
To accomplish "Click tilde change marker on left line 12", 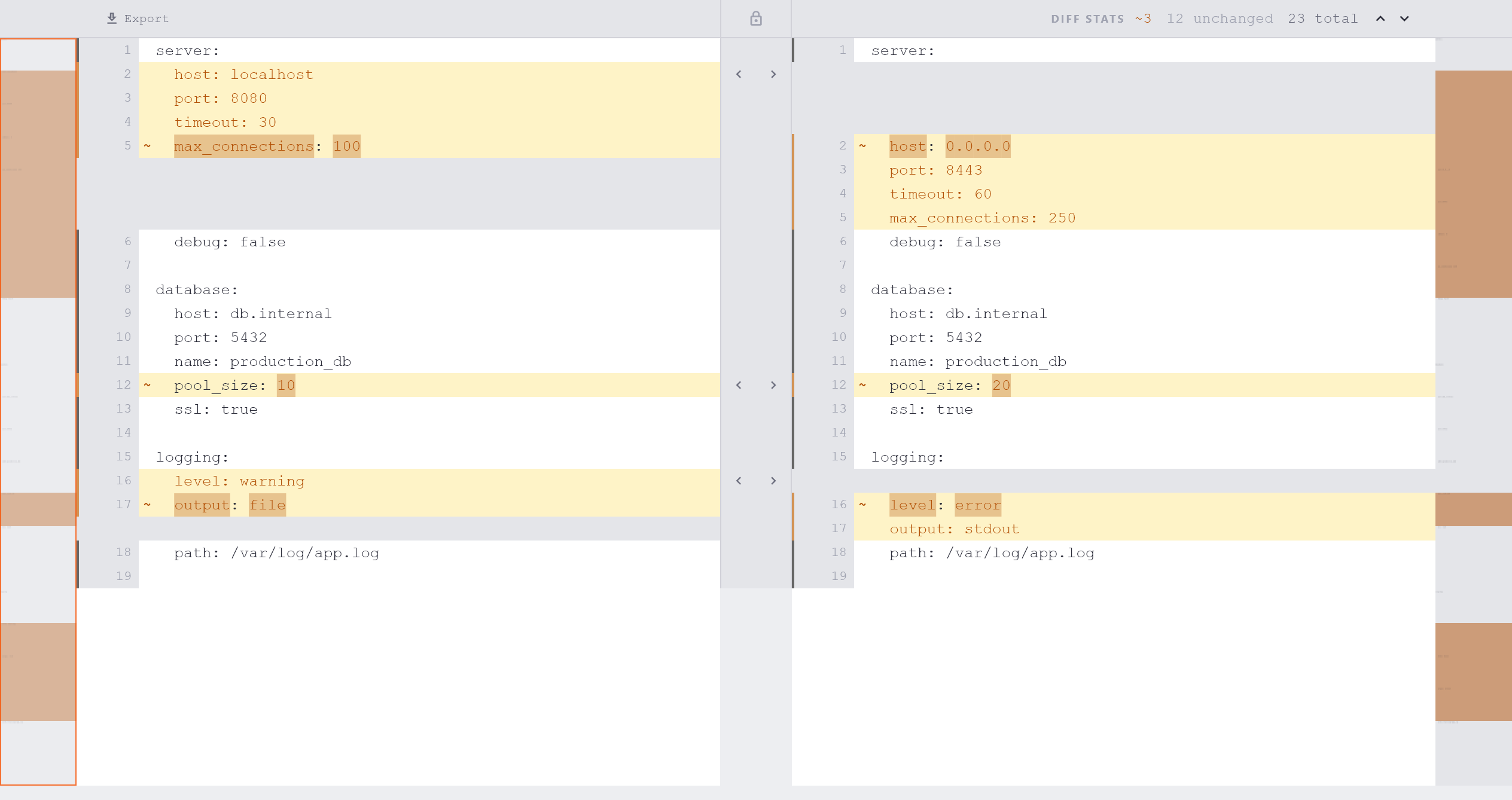I will click(x=147, y=385).
